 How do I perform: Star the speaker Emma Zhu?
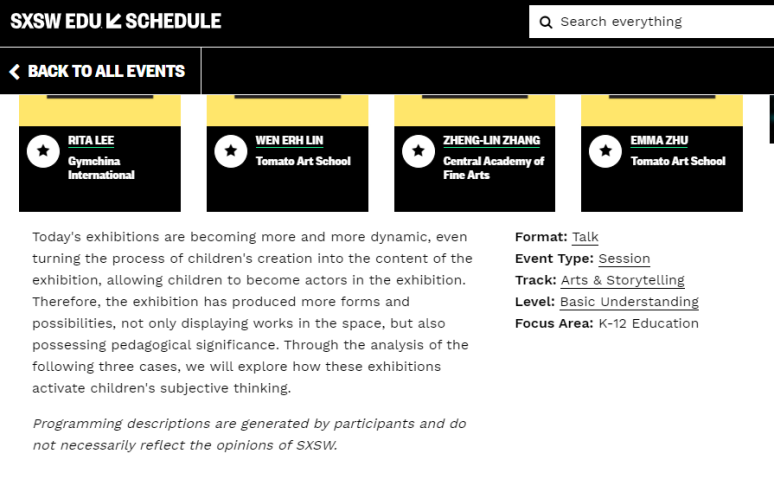click(605, 151)
